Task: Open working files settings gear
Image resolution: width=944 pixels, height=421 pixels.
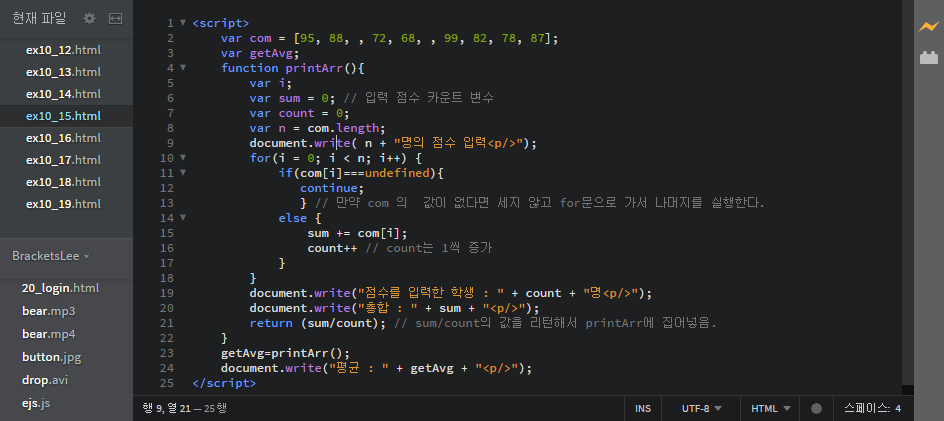Action: (x=89, y=19)
